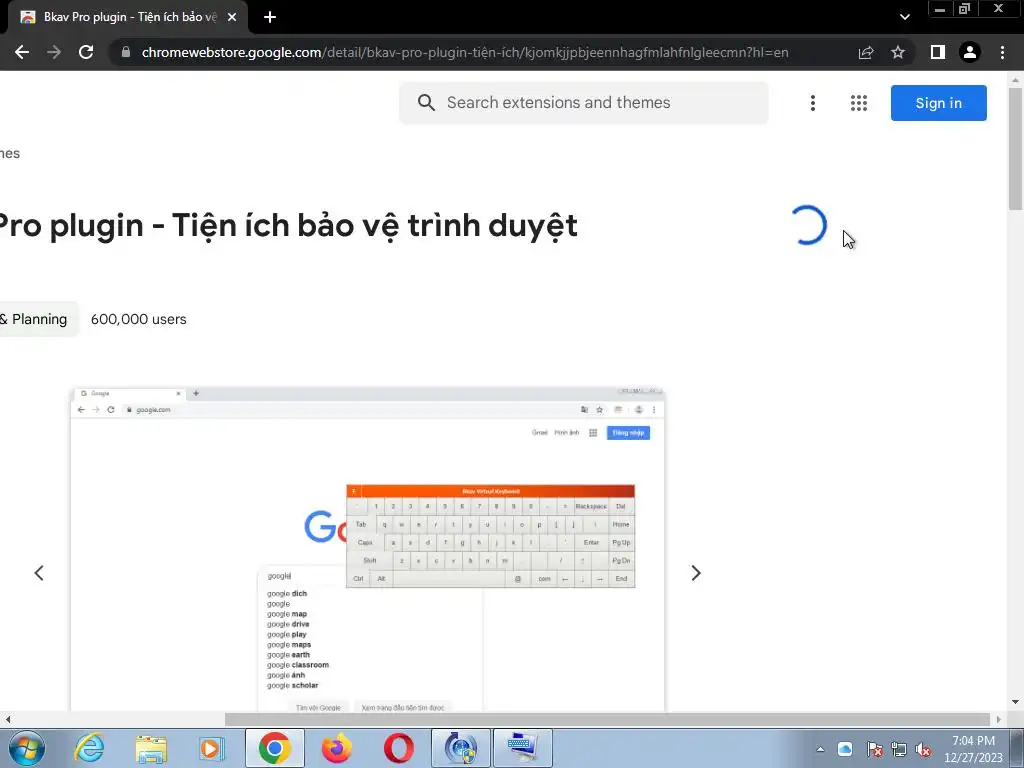Open the Chrome profile menu
The height and width of the screenshot is (768, 1024).
[x=970, y=52]
